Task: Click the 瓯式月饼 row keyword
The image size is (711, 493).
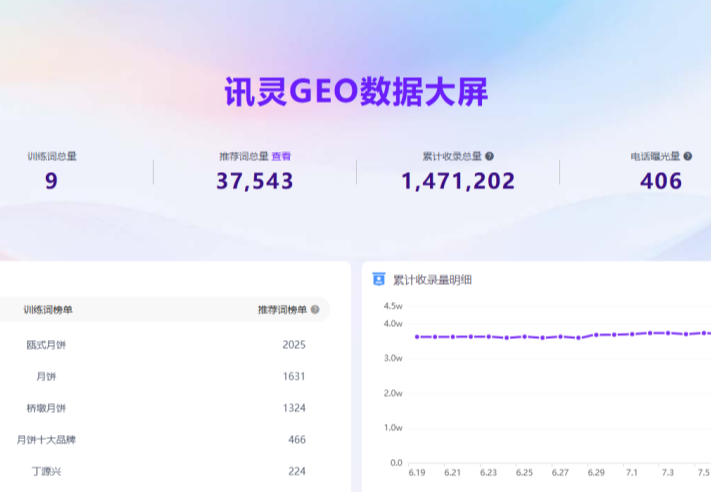Action: [46, 345]
